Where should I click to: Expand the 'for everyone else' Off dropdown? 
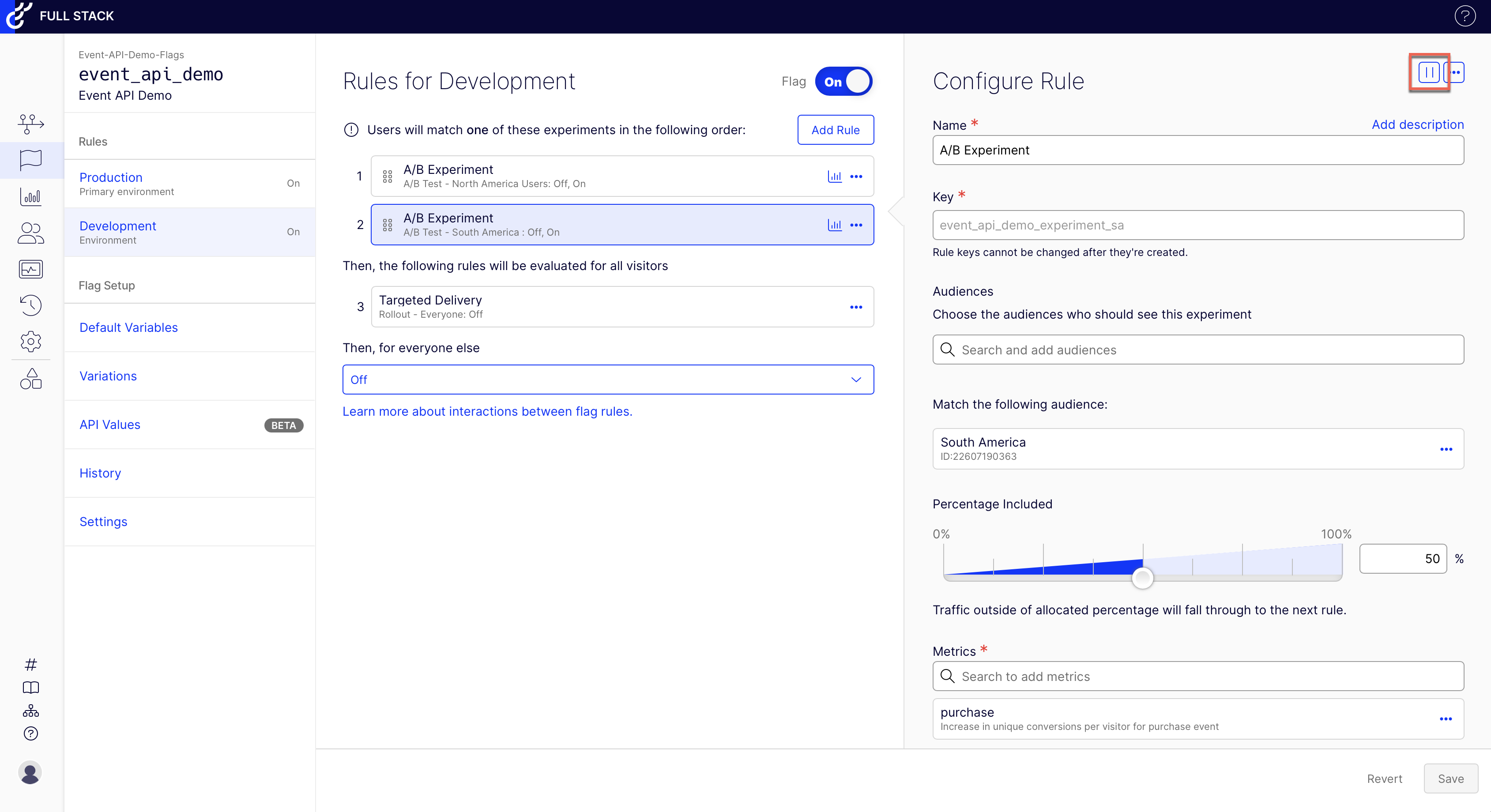coord(608,380)
